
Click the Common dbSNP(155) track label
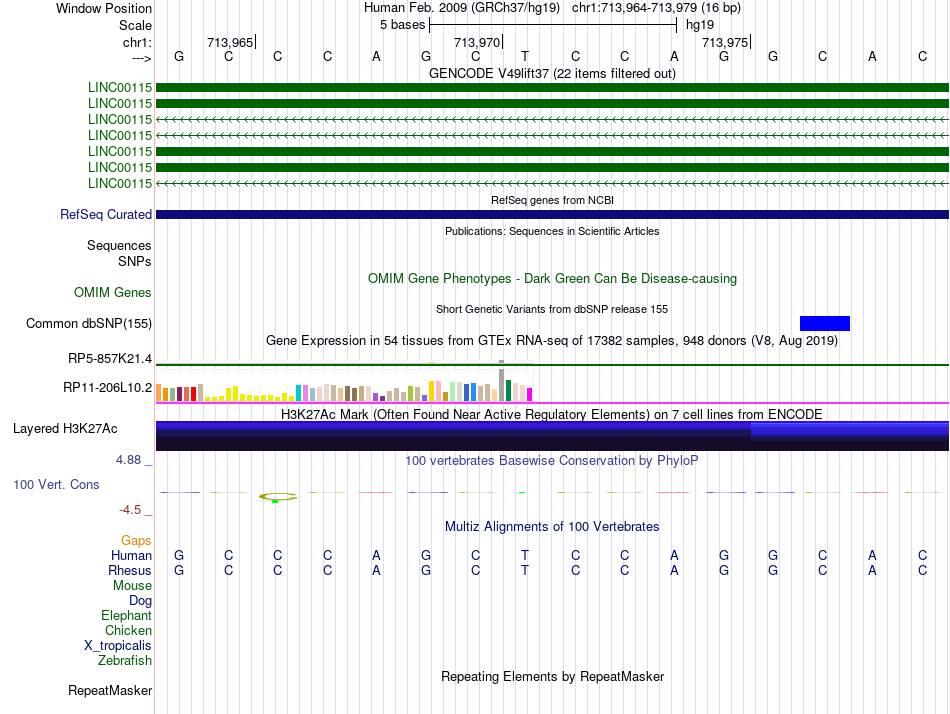(x=88, y=324)
